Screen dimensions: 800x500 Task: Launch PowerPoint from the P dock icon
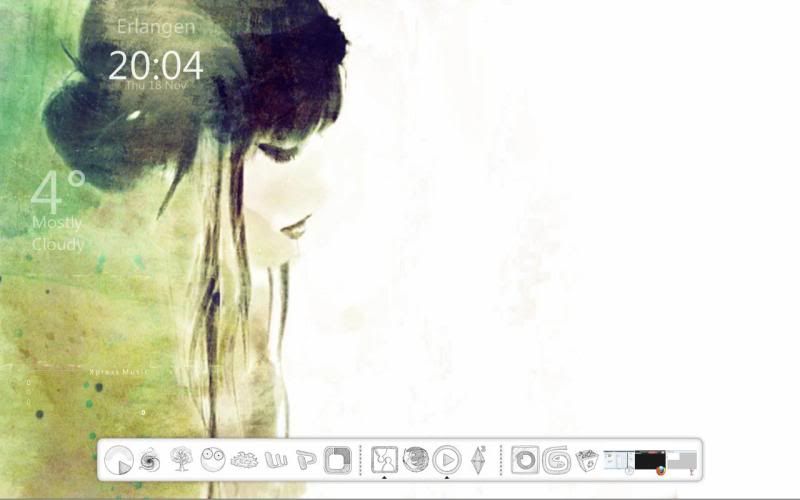(306, 460)
